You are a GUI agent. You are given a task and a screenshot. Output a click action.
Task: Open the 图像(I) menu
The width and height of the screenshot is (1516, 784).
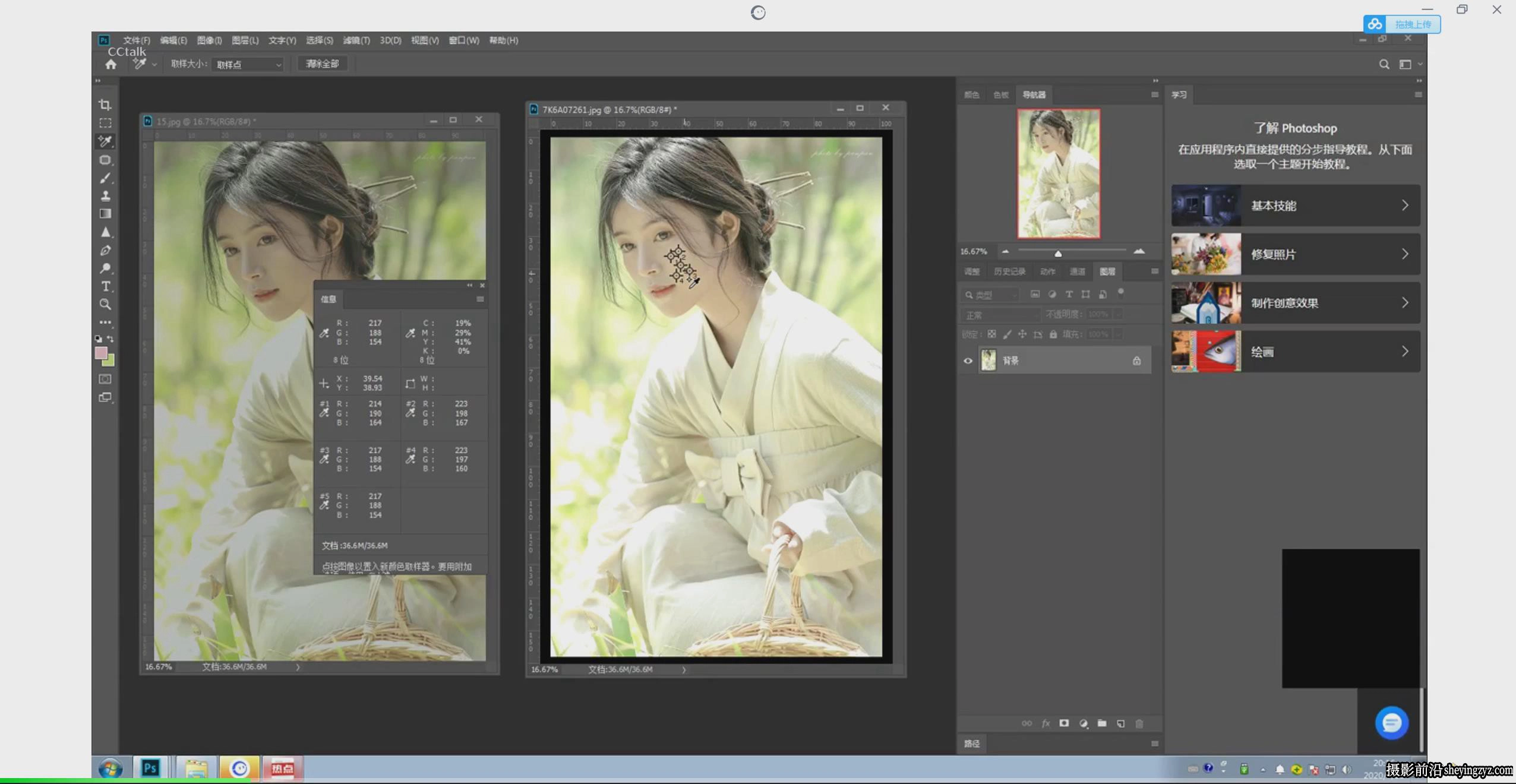[x=209, y=40]
